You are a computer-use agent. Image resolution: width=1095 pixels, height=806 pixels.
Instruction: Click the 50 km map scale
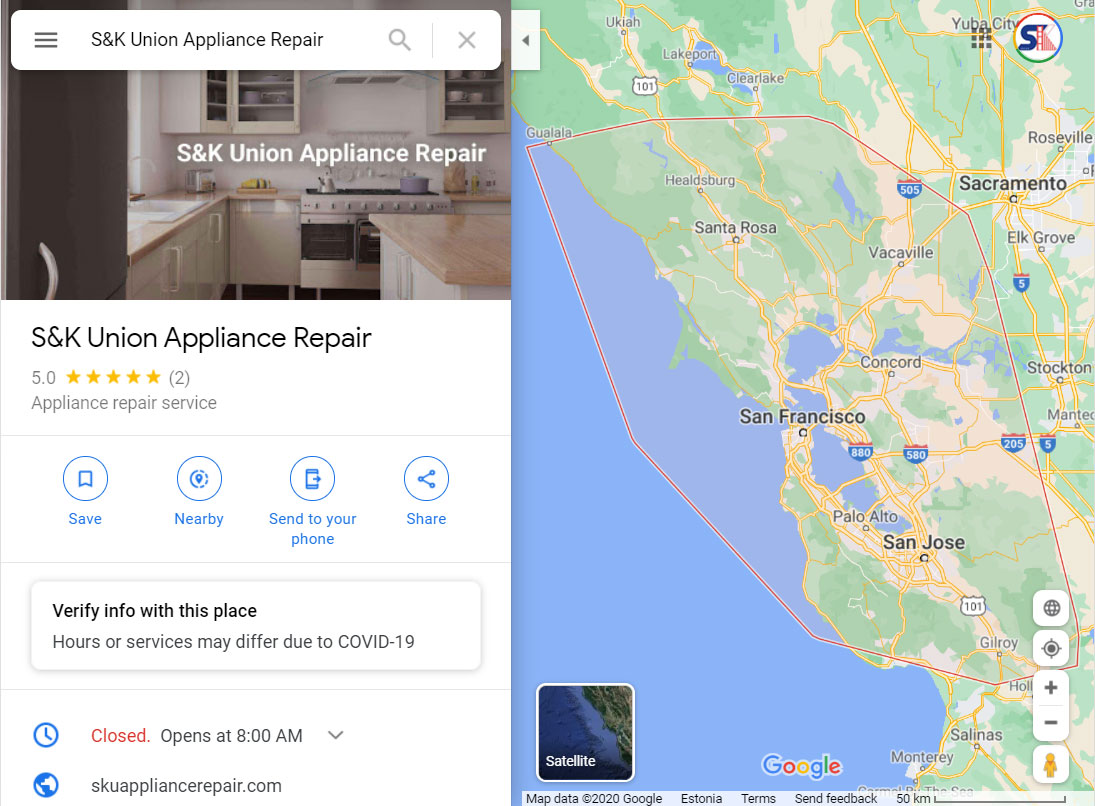pyautogui.click(x=980, y=798)
